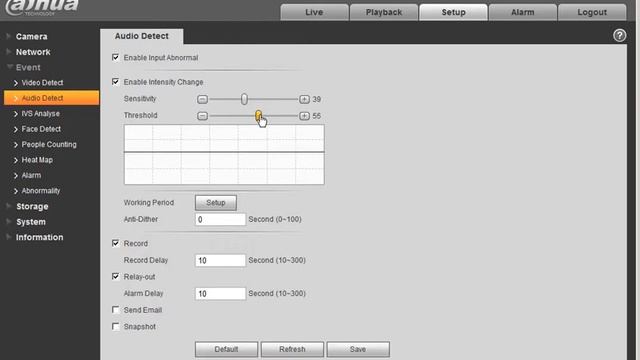The width and height of the screenshot is (640, 360).
Task: Click the Sensitivity value 39
Action: (x=316, y=99)
